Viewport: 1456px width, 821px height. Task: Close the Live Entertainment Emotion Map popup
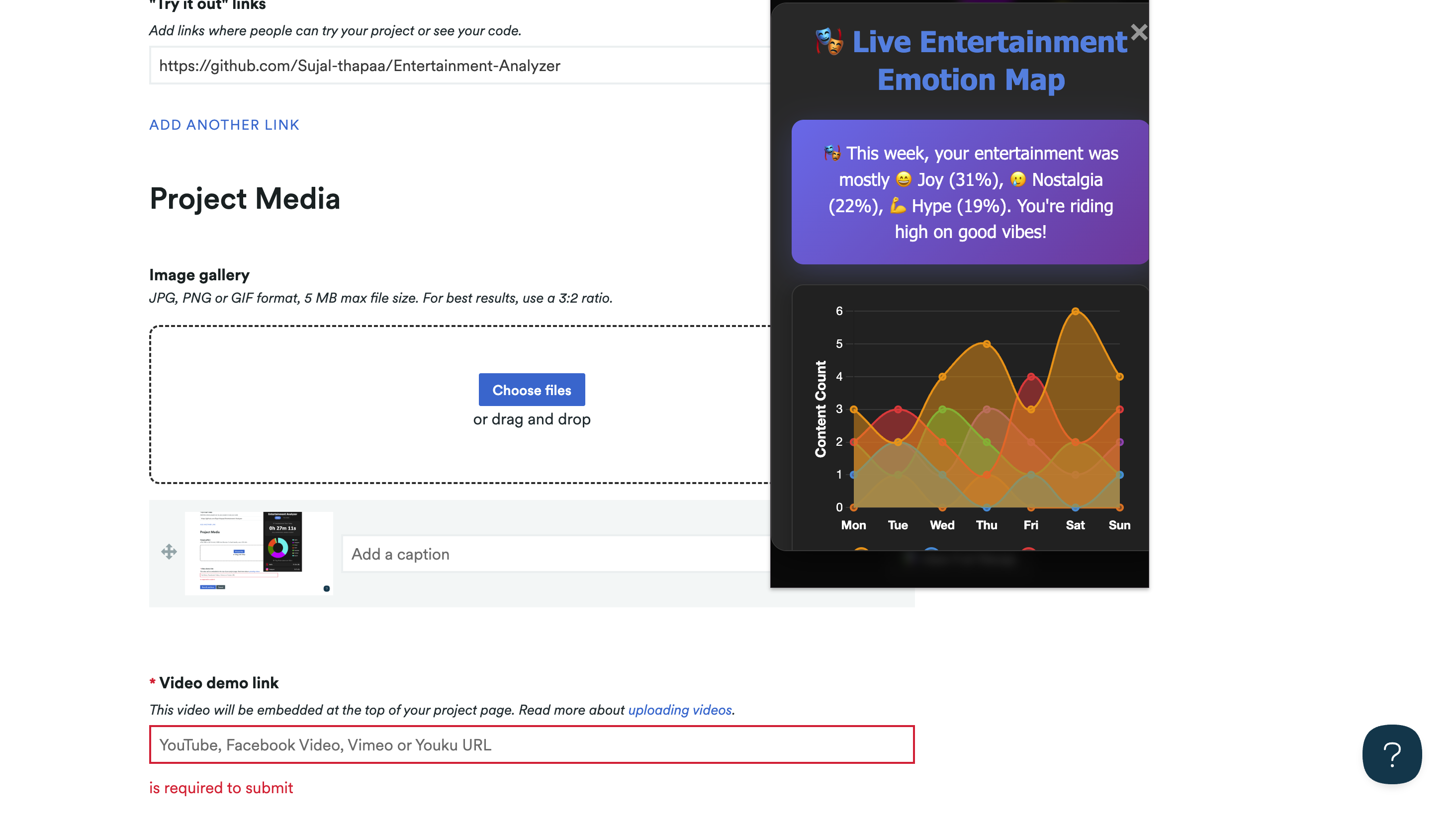tap(1138, 32)
